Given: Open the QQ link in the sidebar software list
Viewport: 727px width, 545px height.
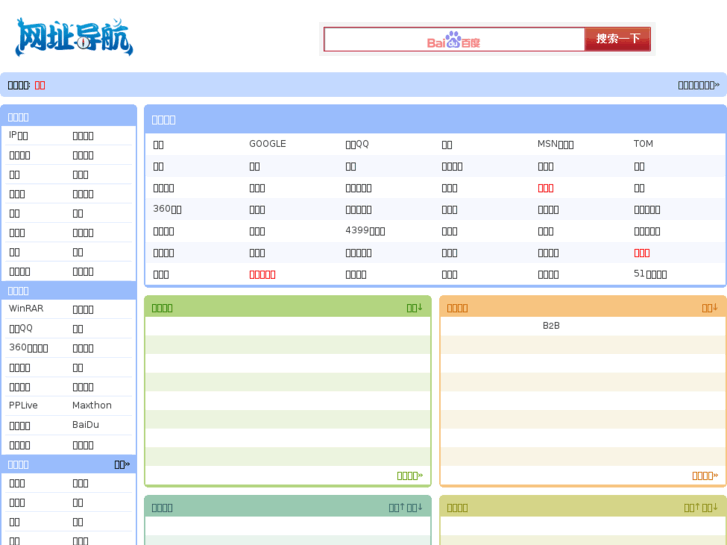Looking at the screenshot, I should [21, 328].
